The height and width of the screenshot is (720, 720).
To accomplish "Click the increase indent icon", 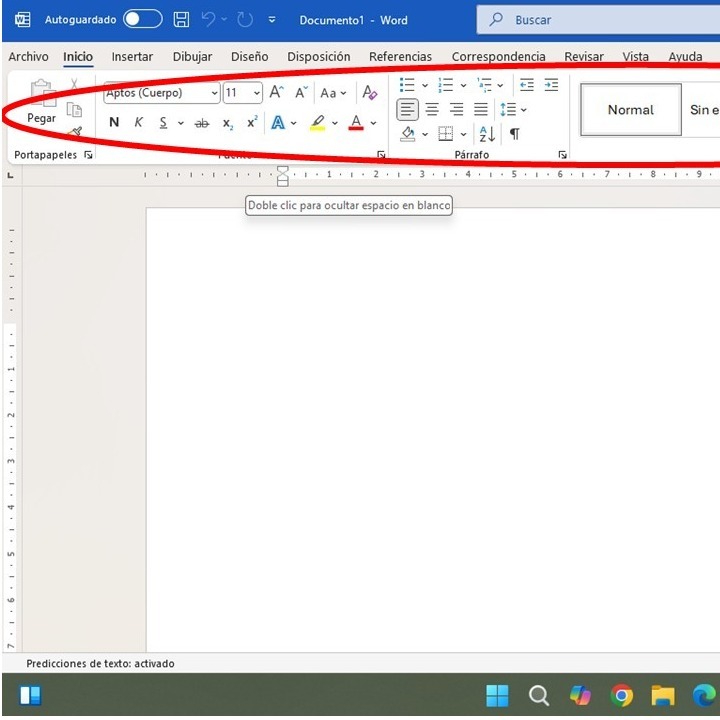I will (551, 84).
